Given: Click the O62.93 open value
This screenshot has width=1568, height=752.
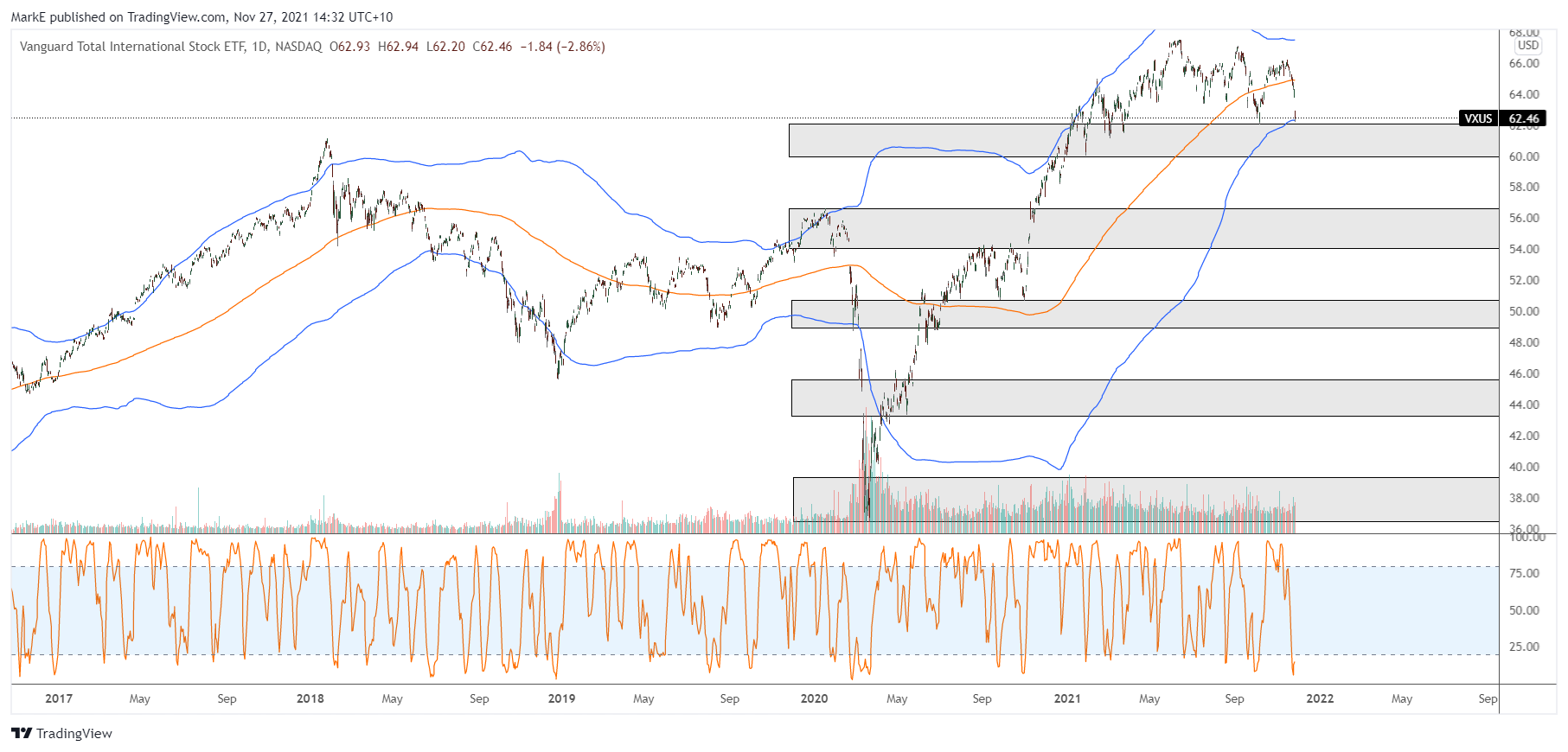Looking at the screenshot, I should coord(350,47).
